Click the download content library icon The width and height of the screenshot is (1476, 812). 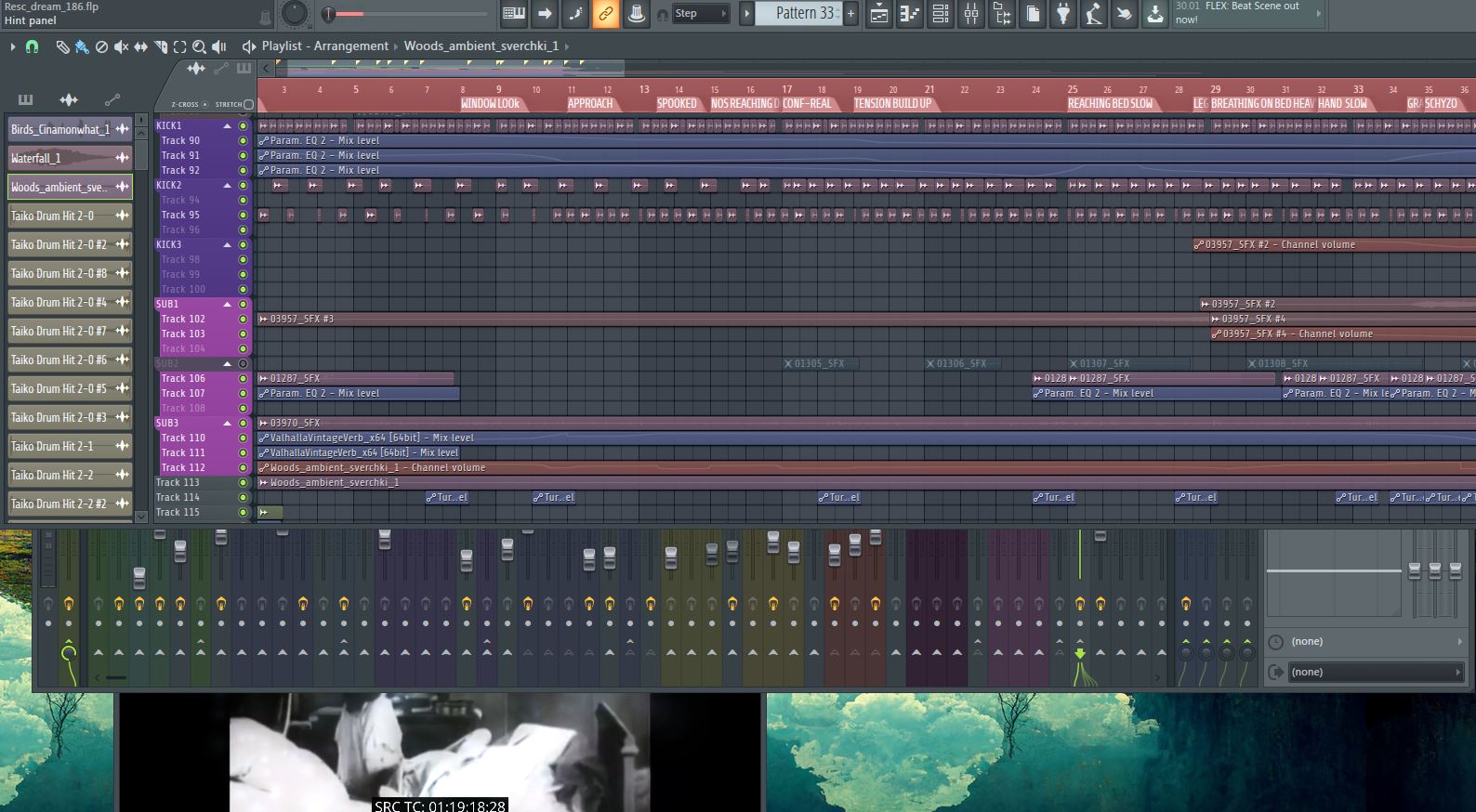tap(1155, 13)
